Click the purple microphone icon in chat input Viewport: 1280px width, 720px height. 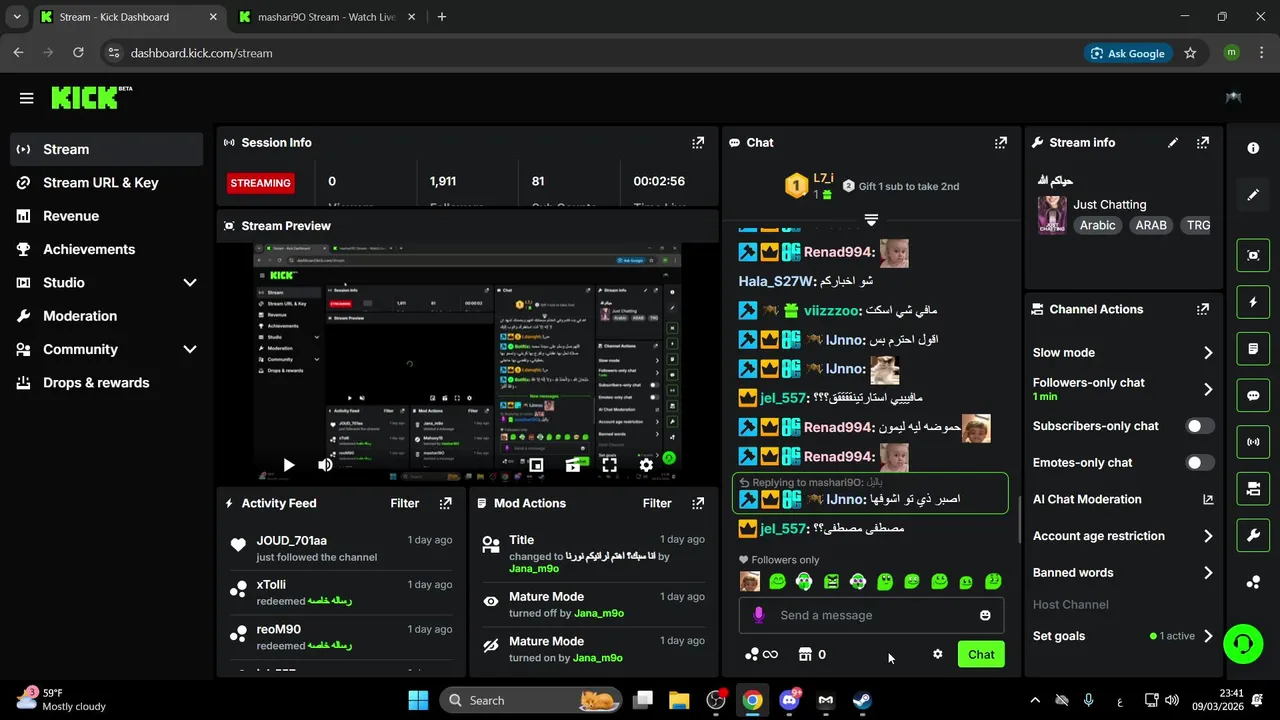click(759, 615)
